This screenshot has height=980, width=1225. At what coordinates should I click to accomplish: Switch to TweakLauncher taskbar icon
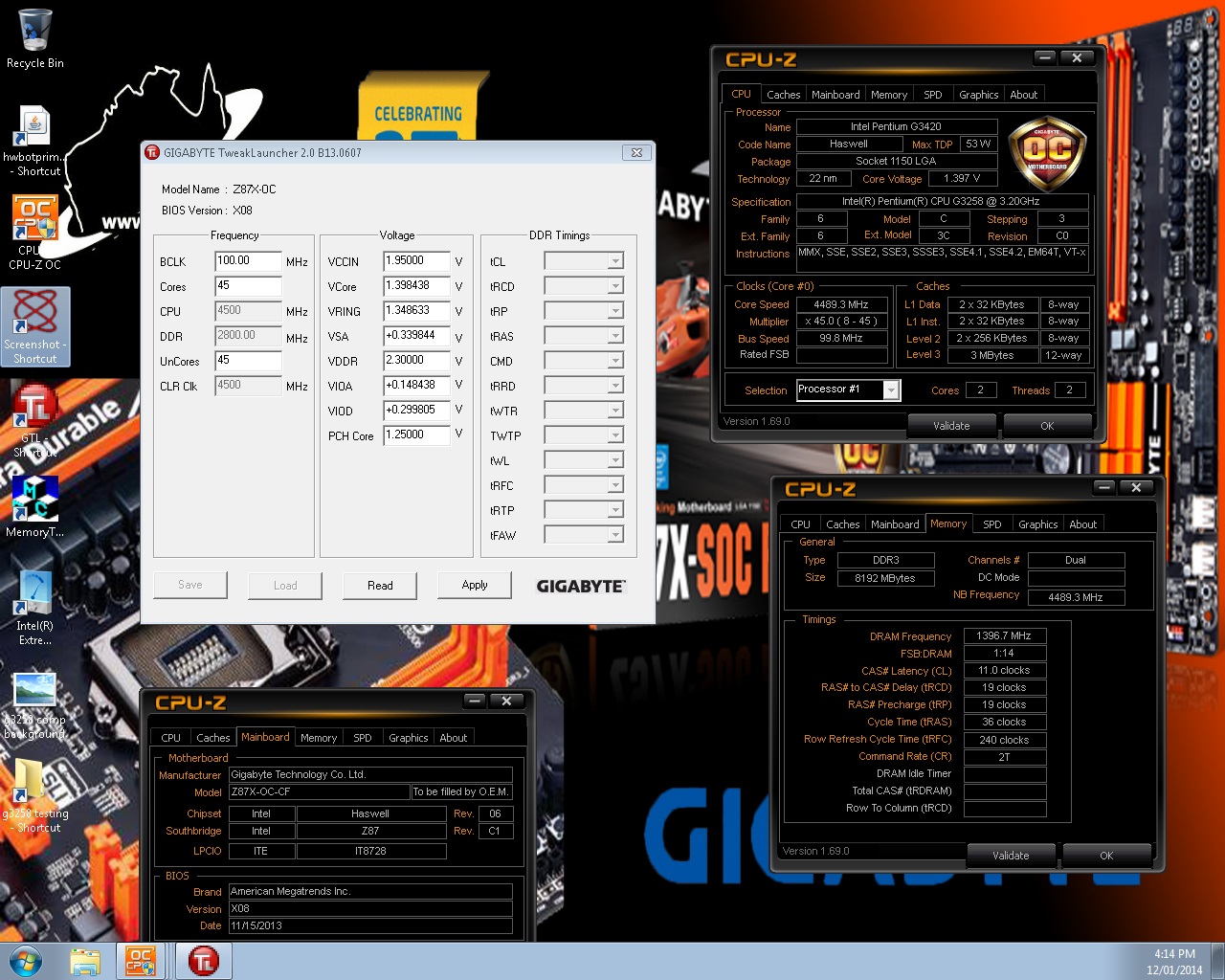[203, 961]
